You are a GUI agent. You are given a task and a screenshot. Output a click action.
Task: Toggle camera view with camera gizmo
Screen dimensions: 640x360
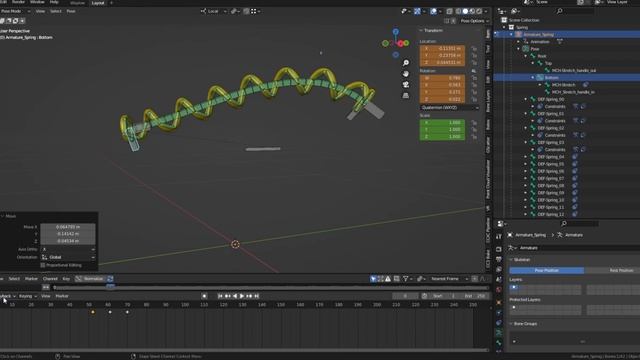tap(406, 84)
